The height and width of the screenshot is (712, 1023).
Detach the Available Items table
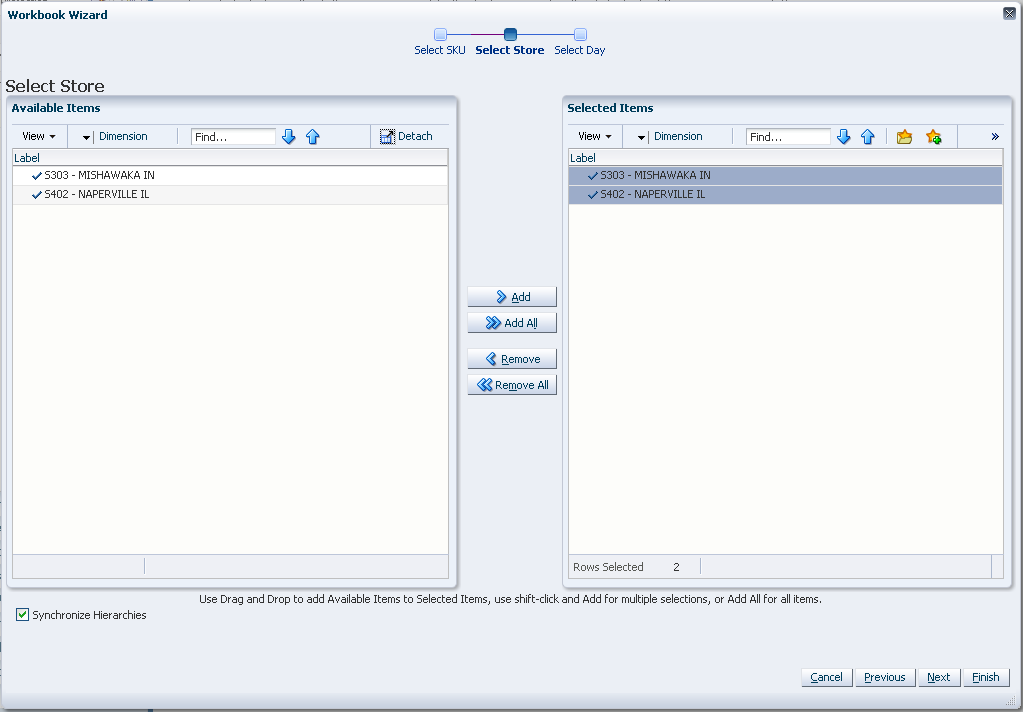[x=406, y=136]
